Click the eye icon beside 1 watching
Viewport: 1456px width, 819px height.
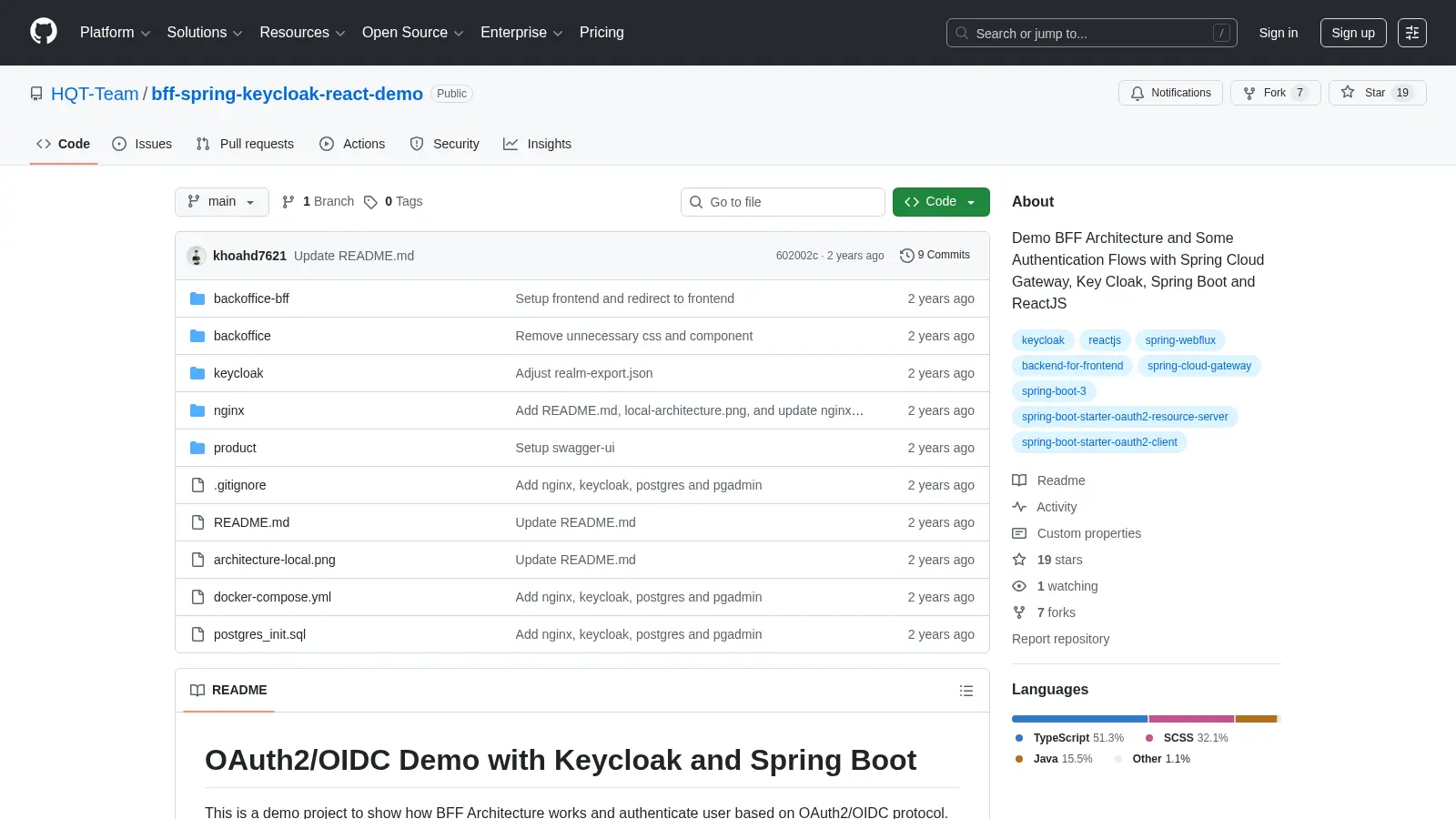(1019, 586)
